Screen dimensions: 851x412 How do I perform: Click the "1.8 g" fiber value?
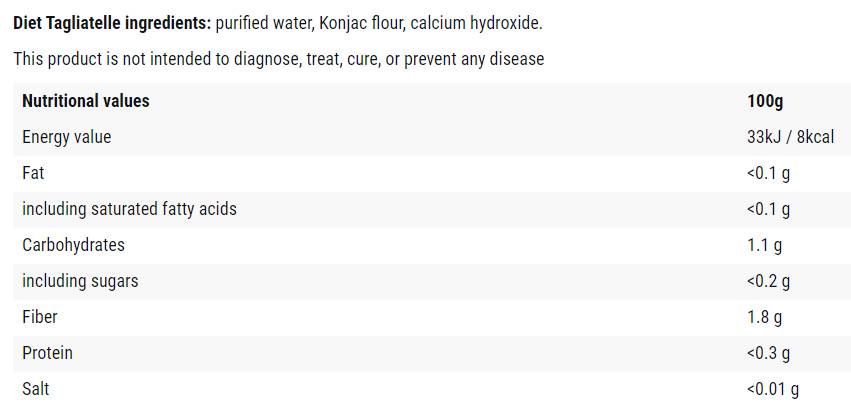click(764, 317)
